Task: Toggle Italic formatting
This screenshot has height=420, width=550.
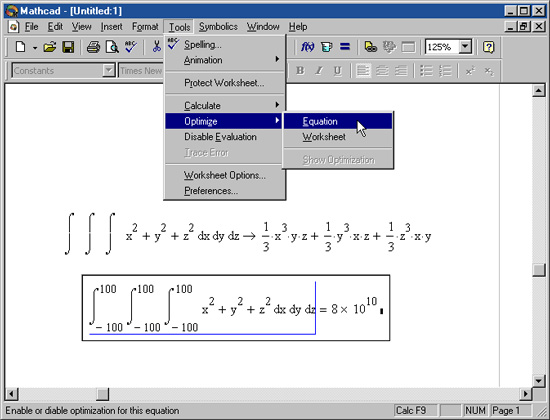Action: (318, 71)
